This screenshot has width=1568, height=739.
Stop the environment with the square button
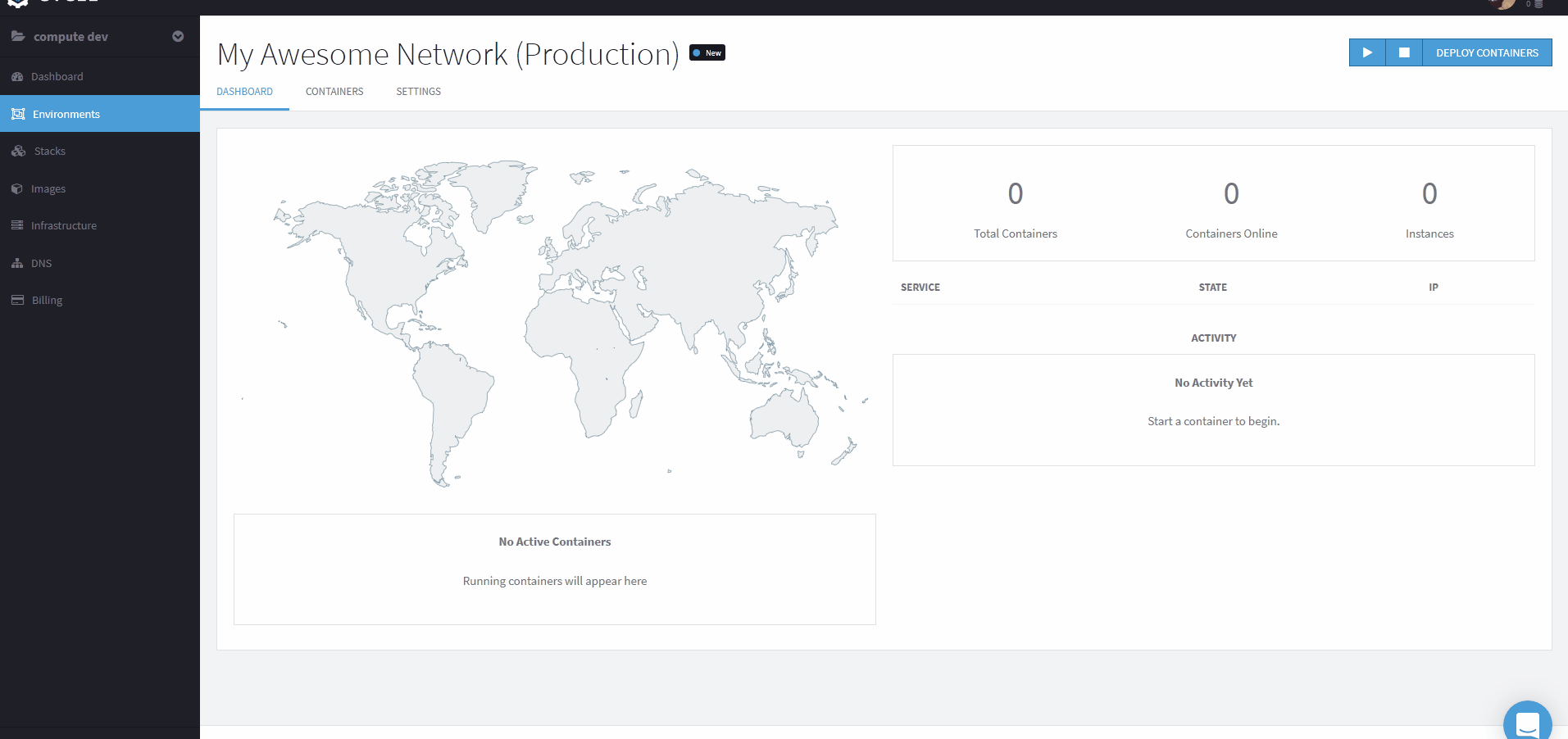pos(1404,52)
